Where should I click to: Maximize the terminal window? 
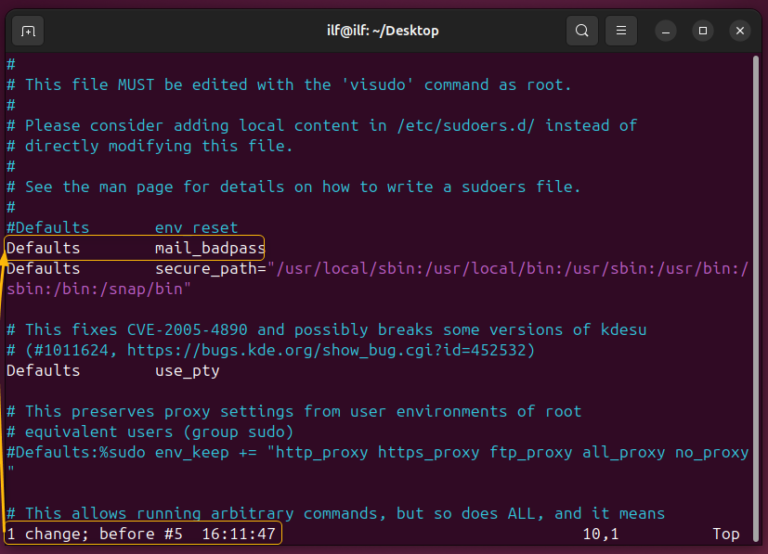[x=703, y=31]
